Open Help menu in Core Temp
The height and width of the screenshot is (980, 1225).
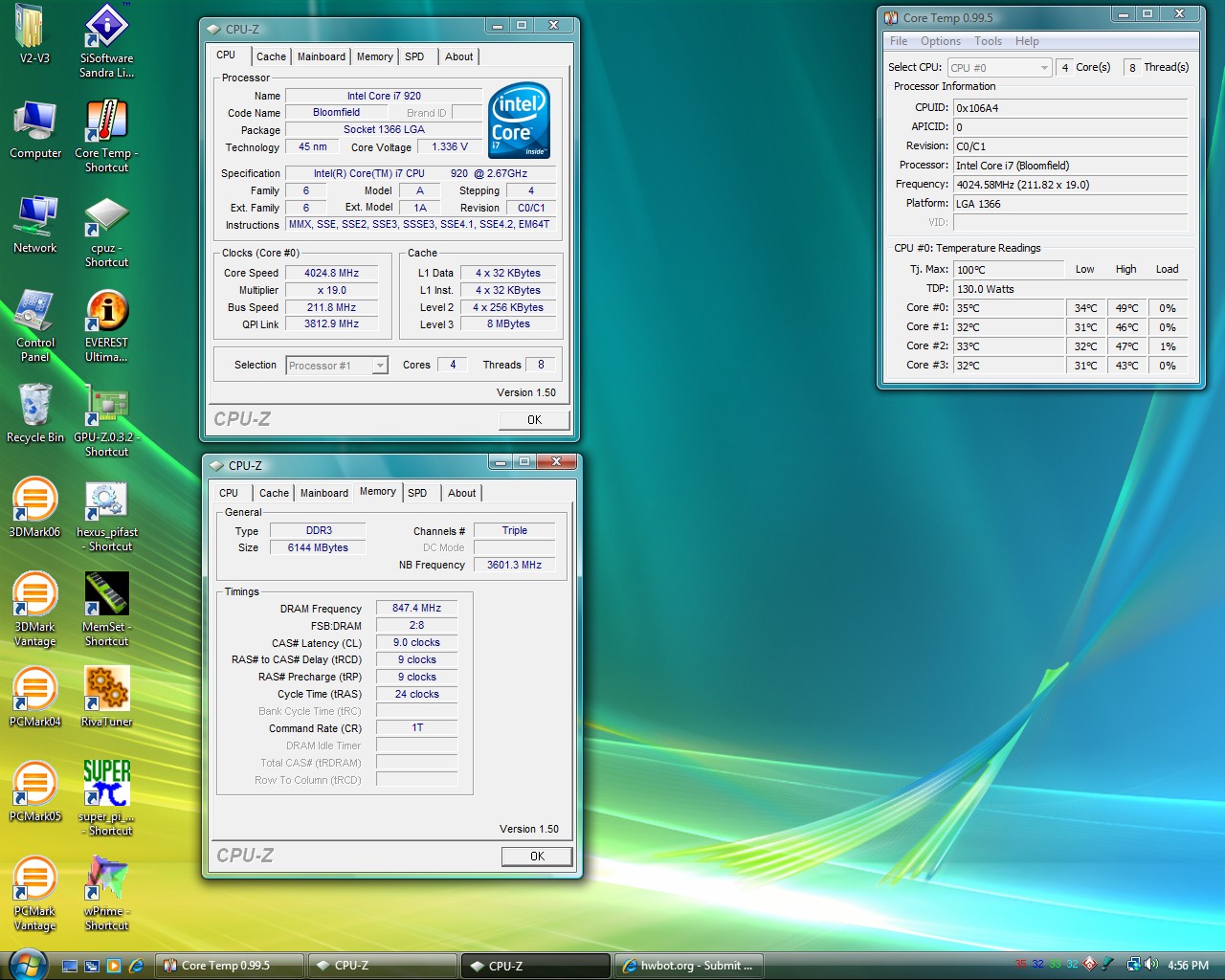[1027, 41]
